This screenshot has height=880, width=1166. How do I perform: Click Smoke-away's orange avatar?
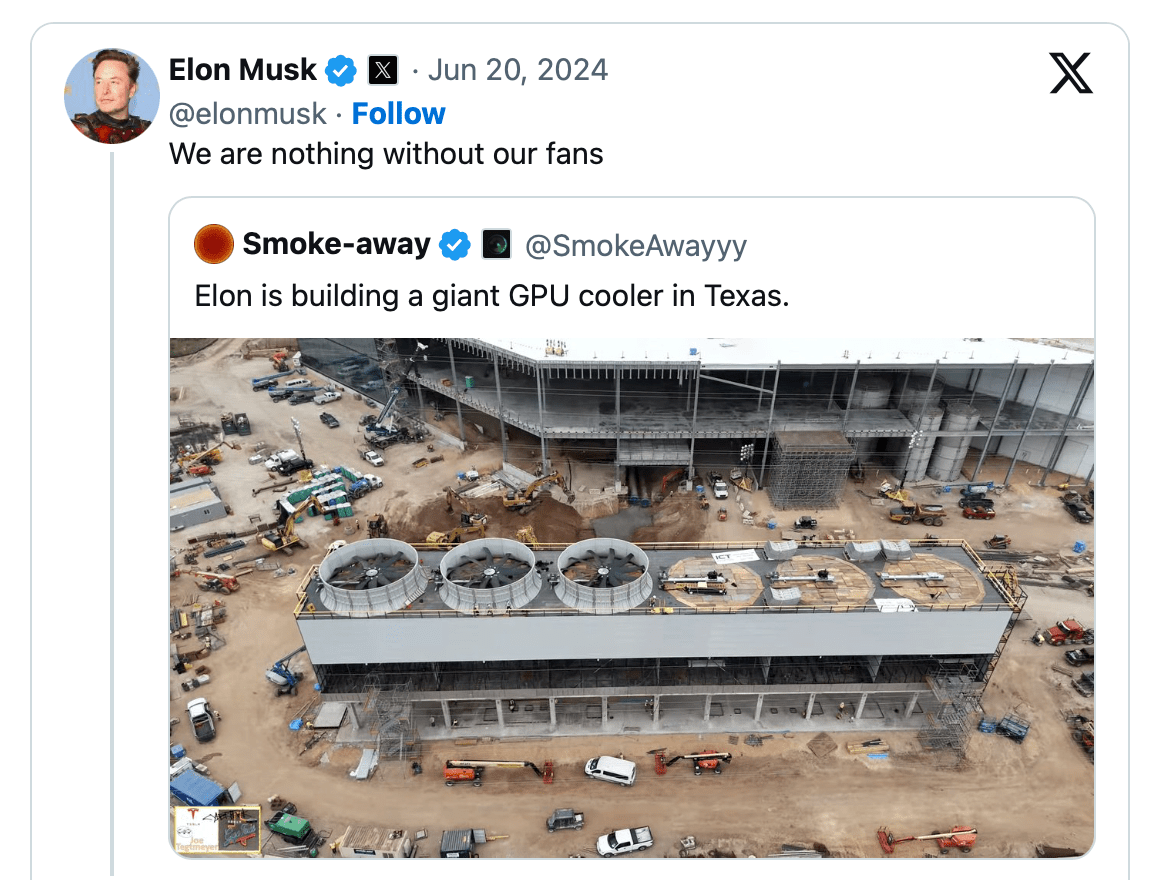[x=211, y=243]
